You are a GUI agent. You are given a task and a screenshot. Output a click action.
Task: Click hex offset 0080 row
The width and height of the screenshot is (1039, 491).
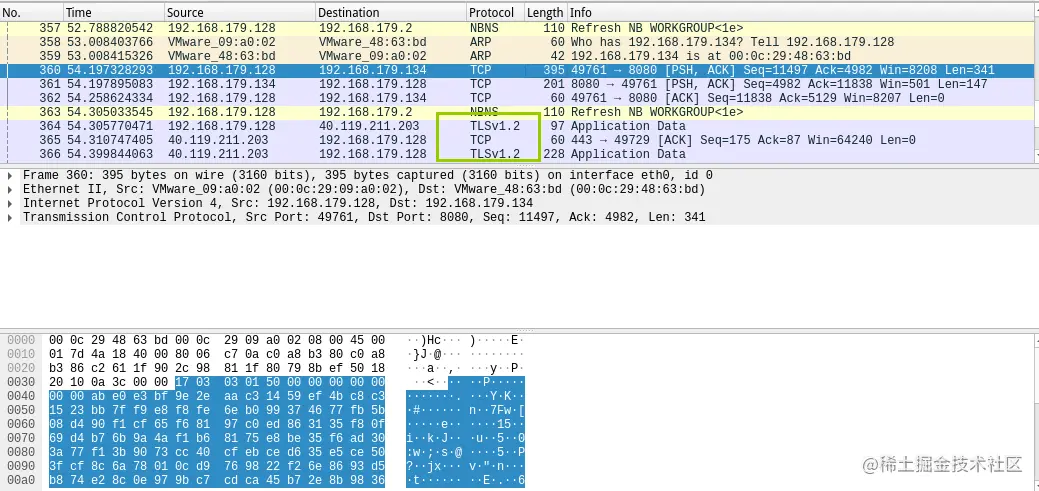(20, 453)
